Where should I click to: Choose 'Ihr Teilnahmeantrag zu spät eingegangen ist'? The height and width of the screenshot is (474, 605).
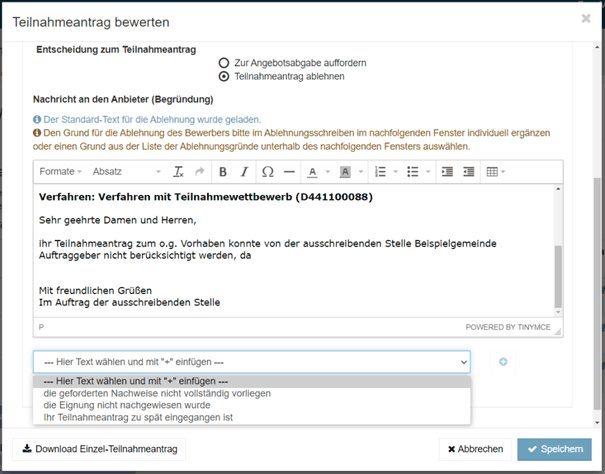pos(138,417)
